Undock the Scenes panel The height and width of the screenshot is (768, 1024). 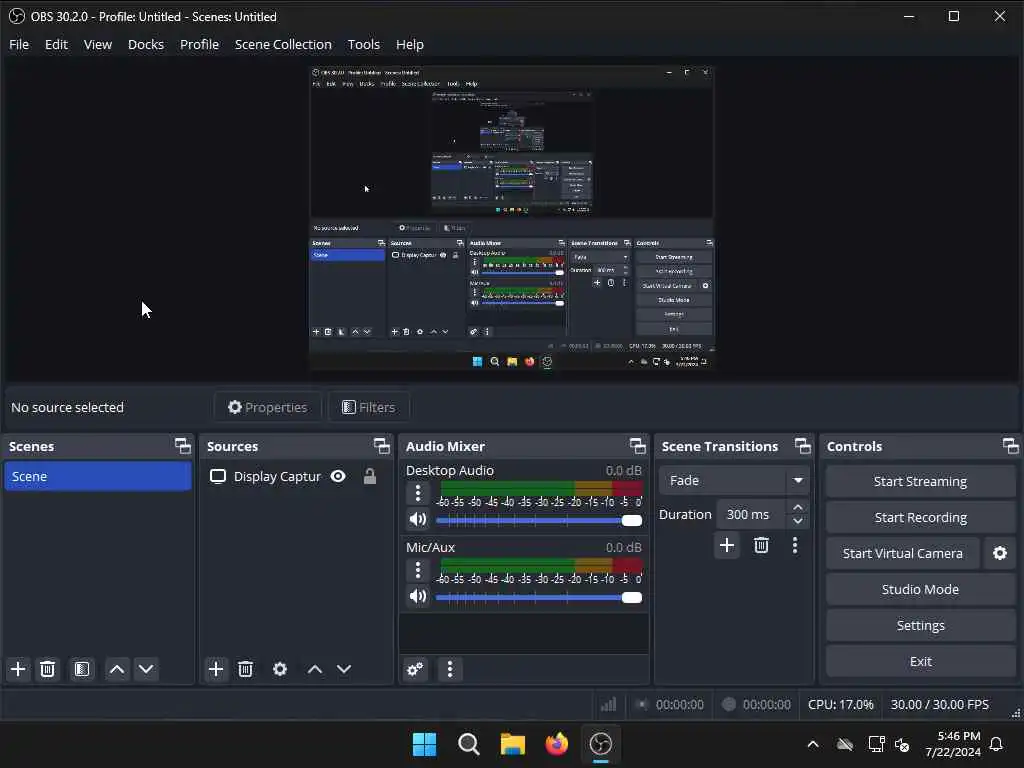[183, 446]
